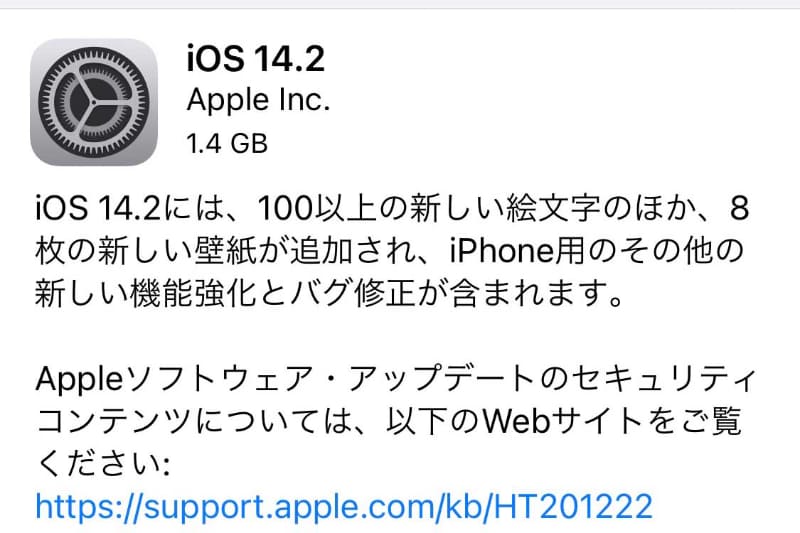Click the text ください: above link

pyautogui.click(x=103, y=464)
